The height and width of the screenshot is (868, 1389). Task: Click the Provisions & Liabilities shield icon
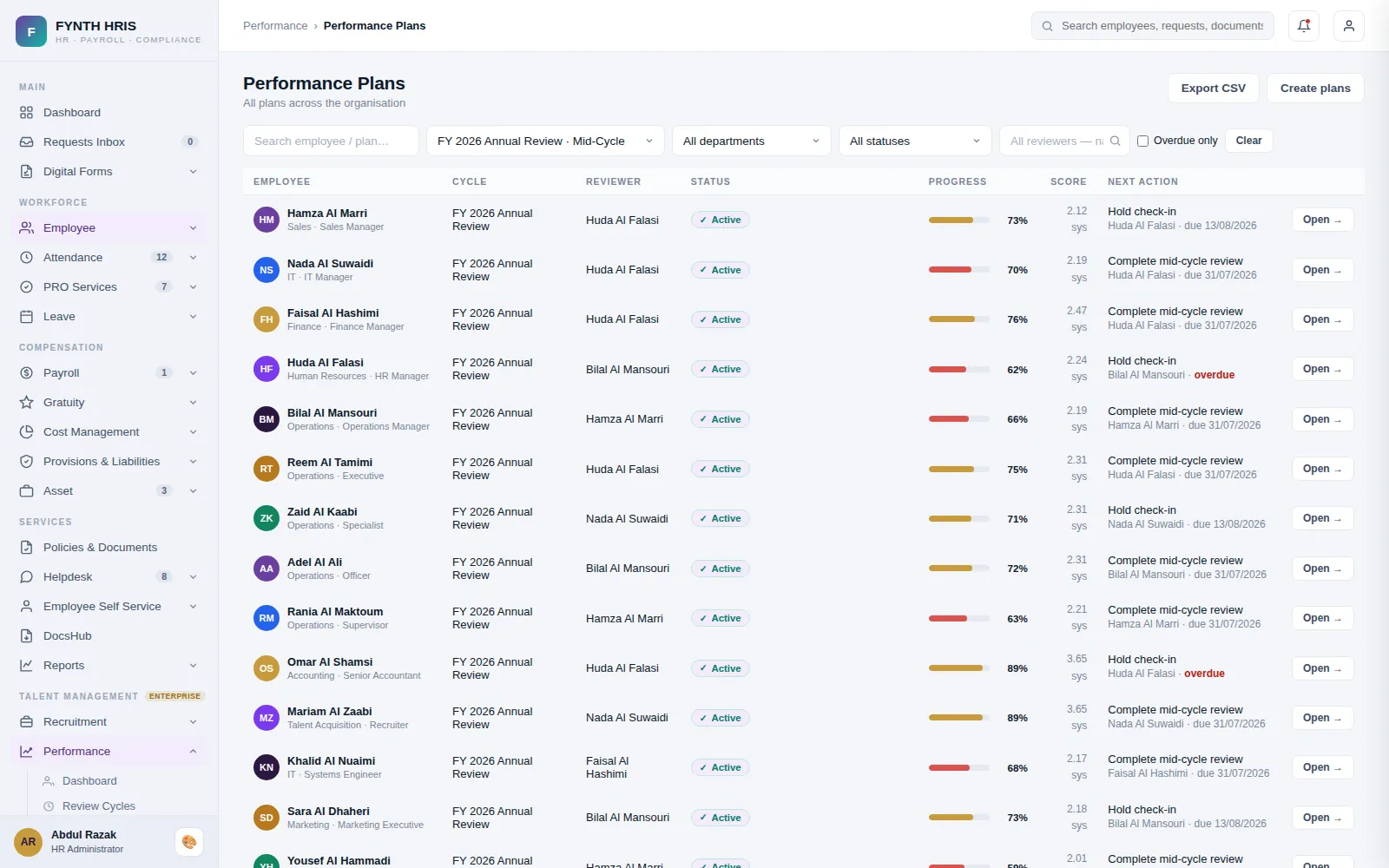[27, 462]
